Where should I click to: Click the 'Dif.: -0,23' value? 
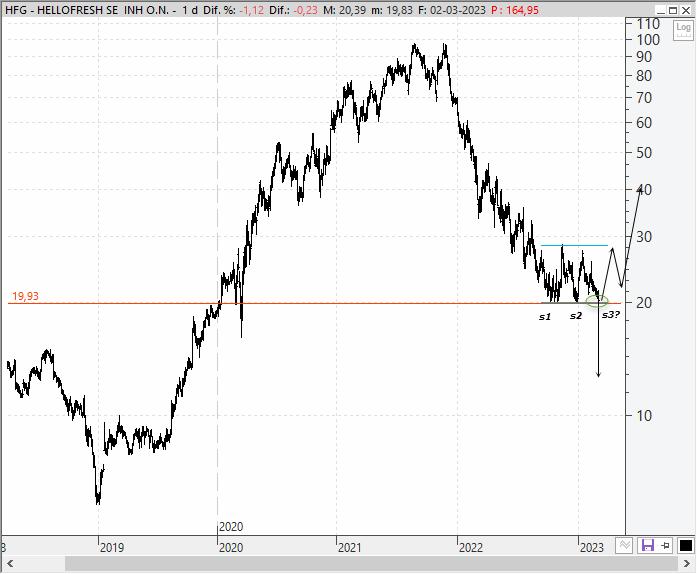(x=293, y=10)
